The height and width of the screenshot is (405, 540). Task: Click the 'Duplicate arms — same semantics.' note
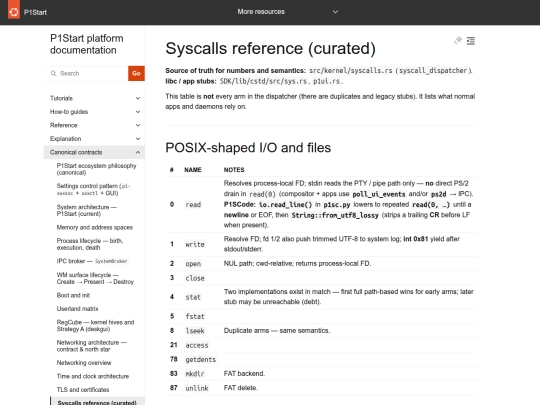[277, 331]
